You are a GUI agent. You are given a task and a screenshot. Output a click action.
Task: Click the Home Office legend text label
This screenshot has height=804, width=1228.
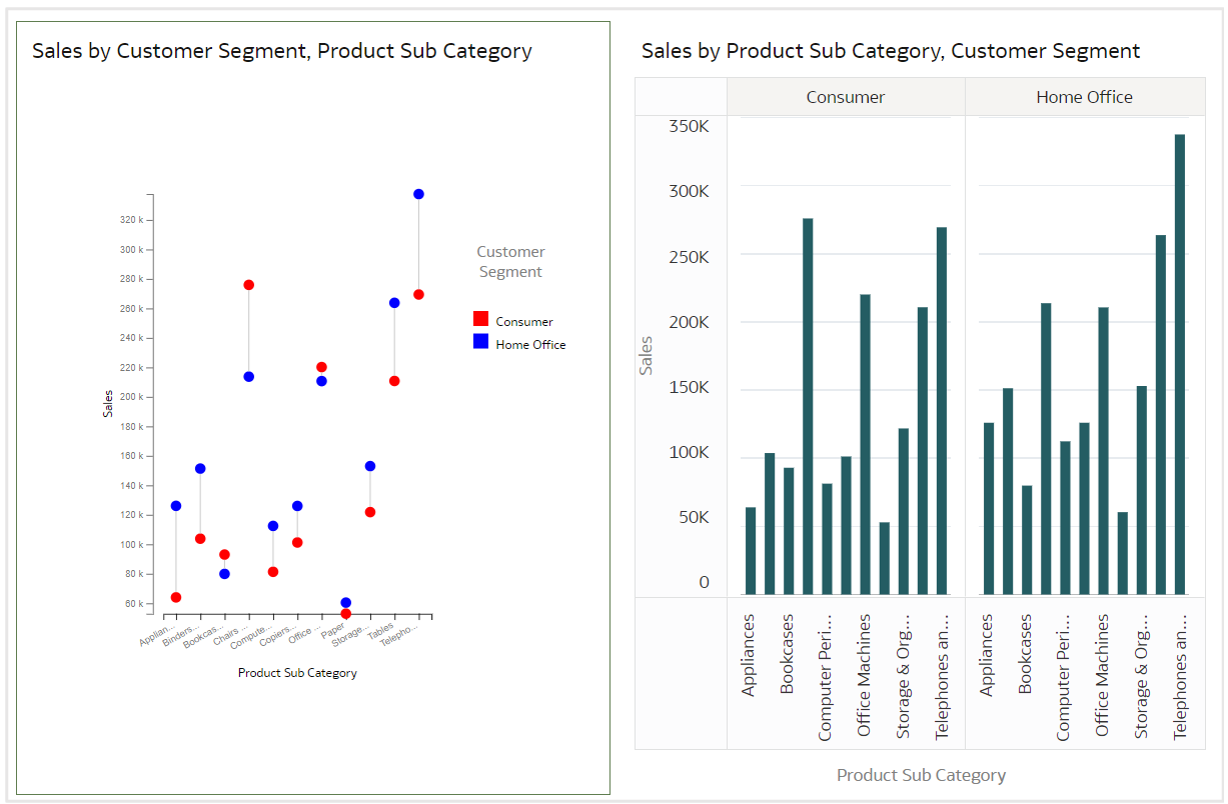[530, 345]
